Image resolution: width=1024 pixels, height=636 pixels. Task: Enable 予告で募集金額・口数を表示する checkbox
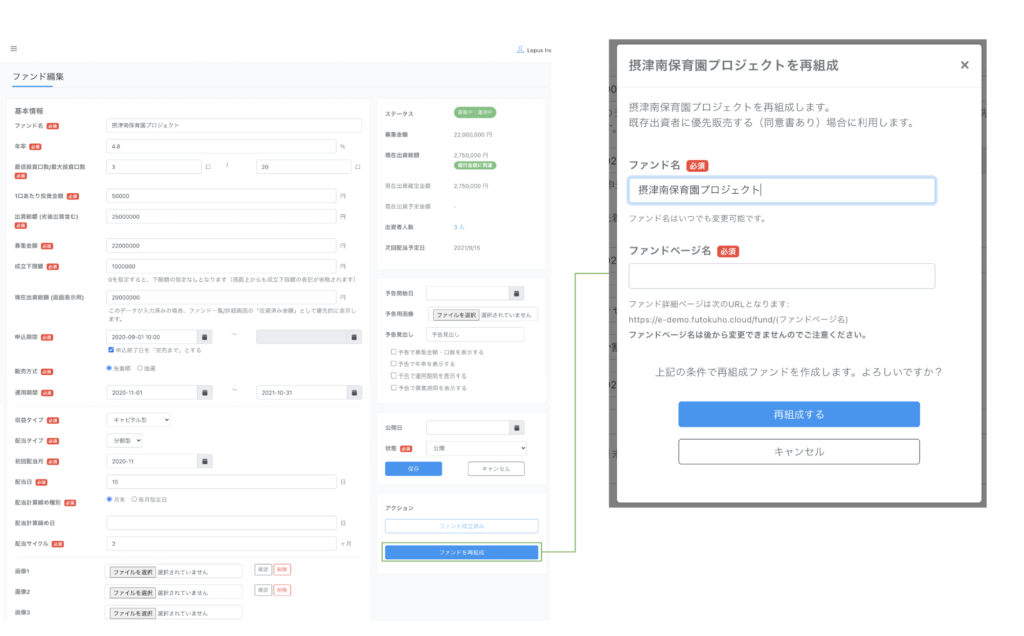[393, 352]
